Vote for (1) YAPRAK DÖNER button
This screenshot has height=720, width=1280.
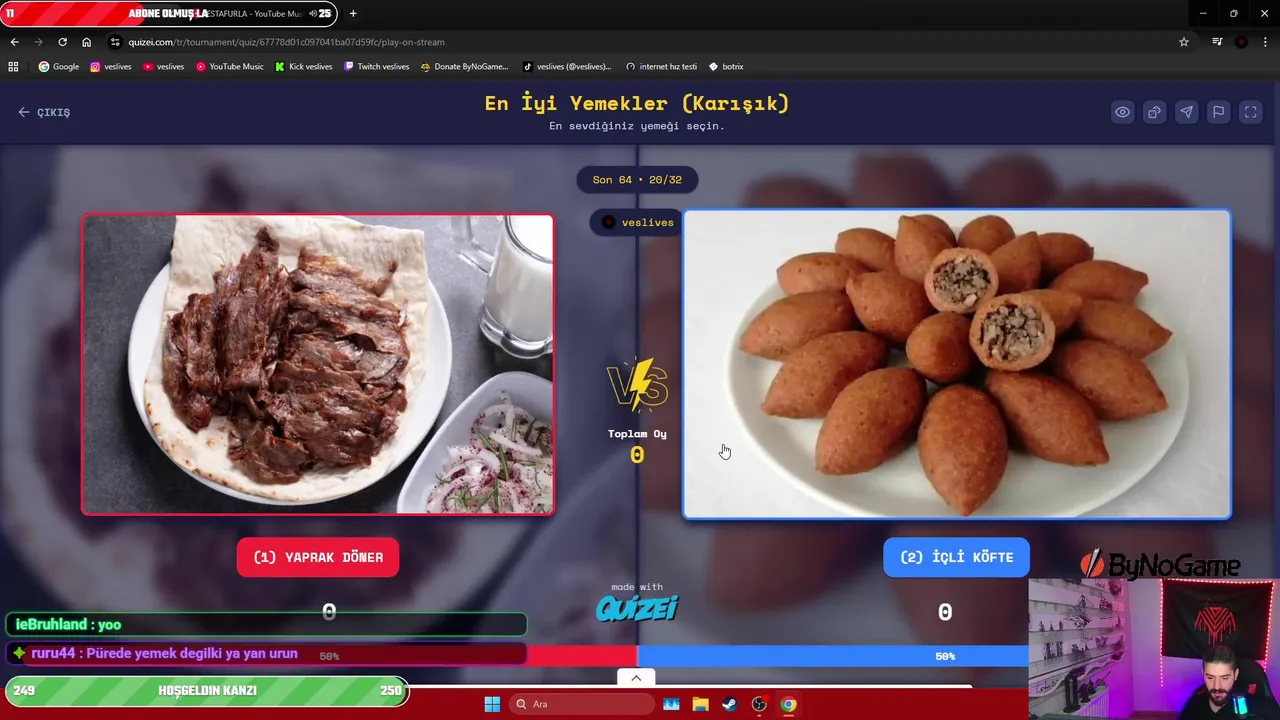(x=318, y=557)
